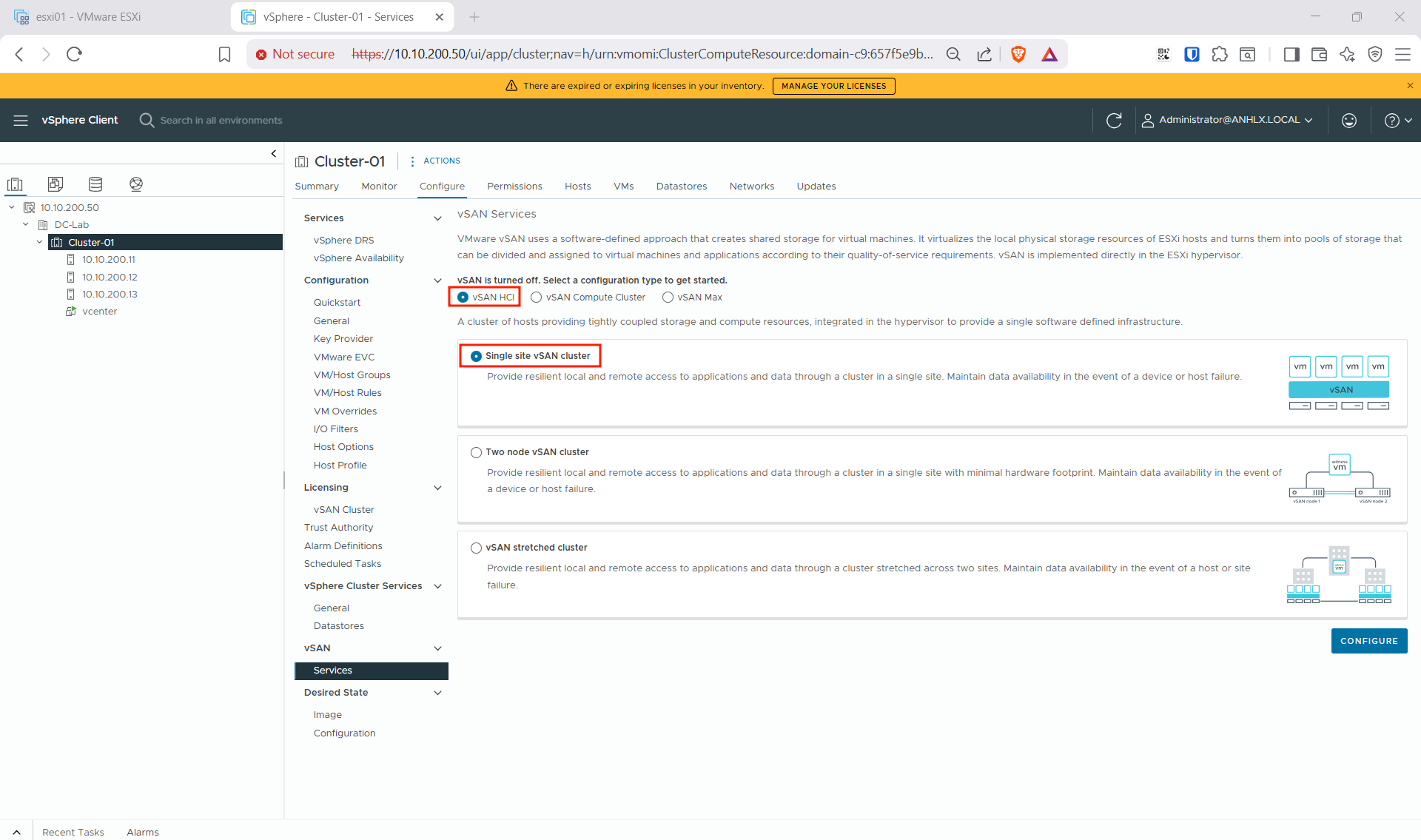This screenshot has width=1421, height=840.
Task: Select the vcenter VM in inventory tree
Action: click(99, 312)
